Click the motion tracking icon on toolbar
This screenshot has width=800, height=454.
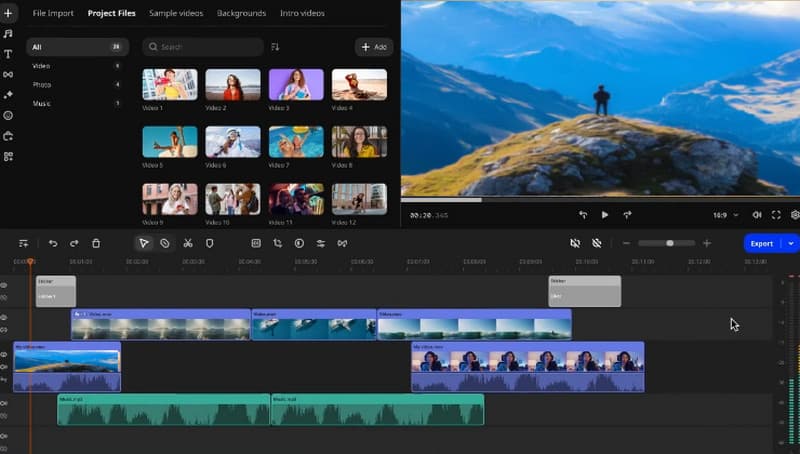coord(342,243)
